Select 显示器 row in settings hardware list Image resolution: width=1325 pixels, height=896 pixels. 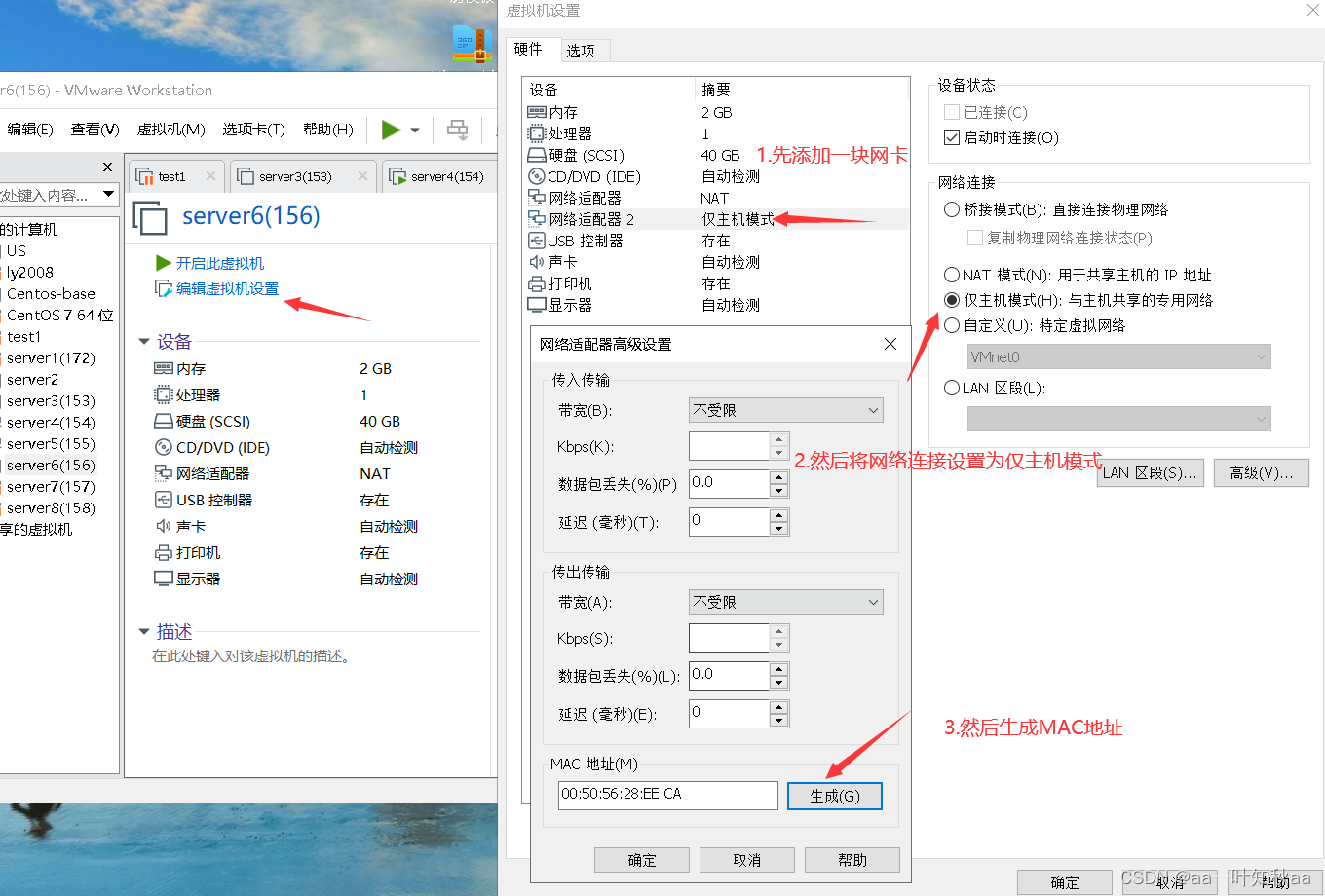pos(717,305)
